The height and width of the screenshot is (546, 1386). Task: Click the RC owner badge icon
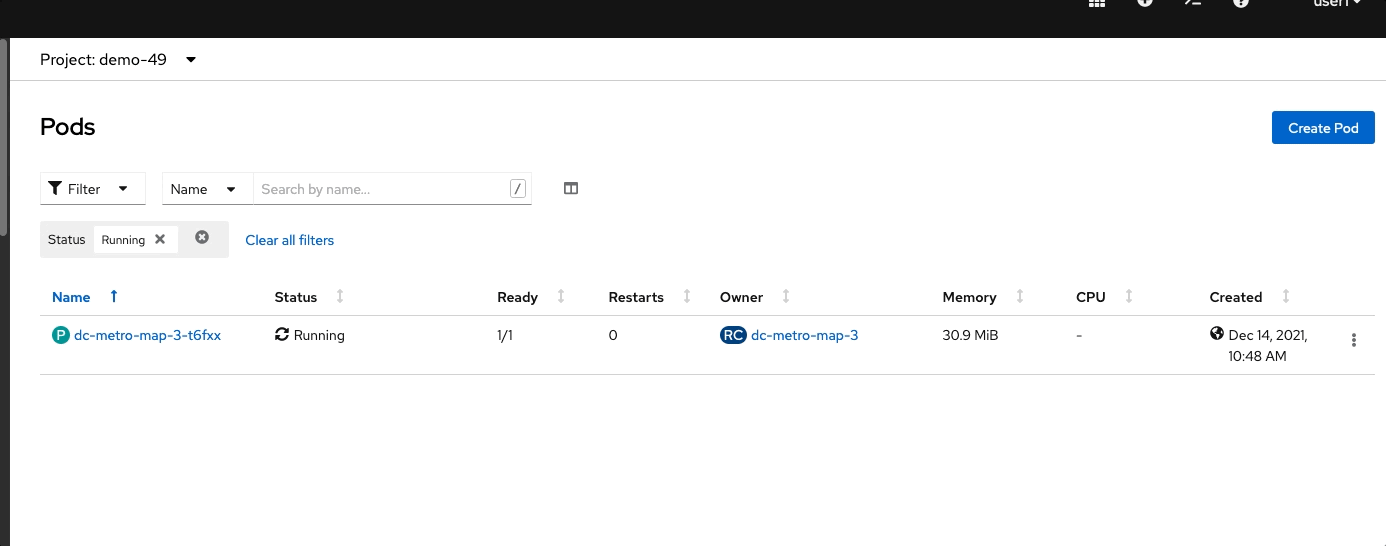click(x=733, y=336)
